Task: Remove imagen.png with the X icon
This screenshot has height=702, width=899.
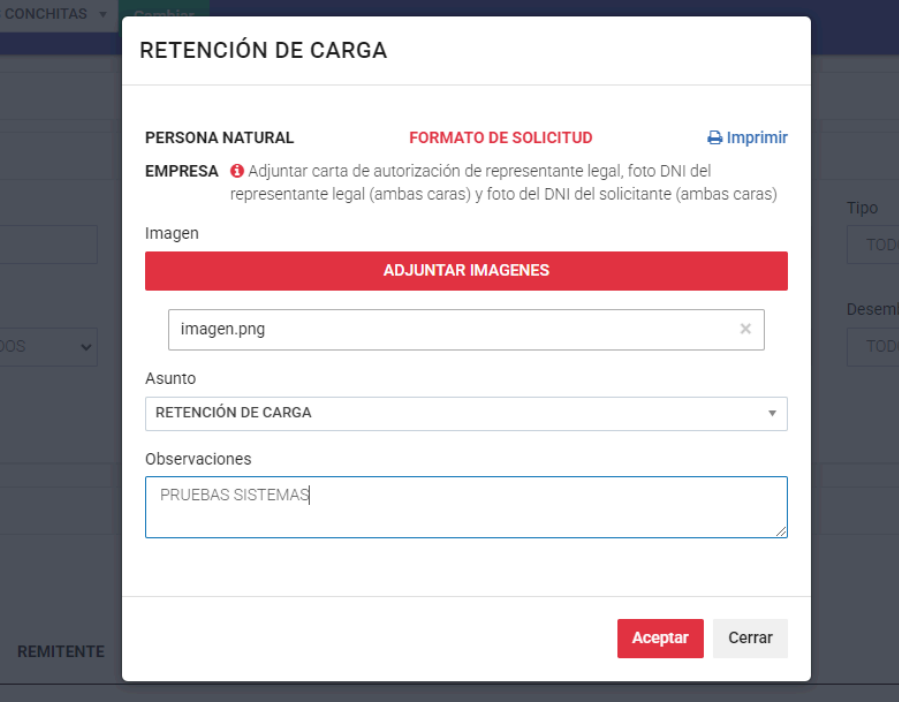Action: [x=745, y=329]
